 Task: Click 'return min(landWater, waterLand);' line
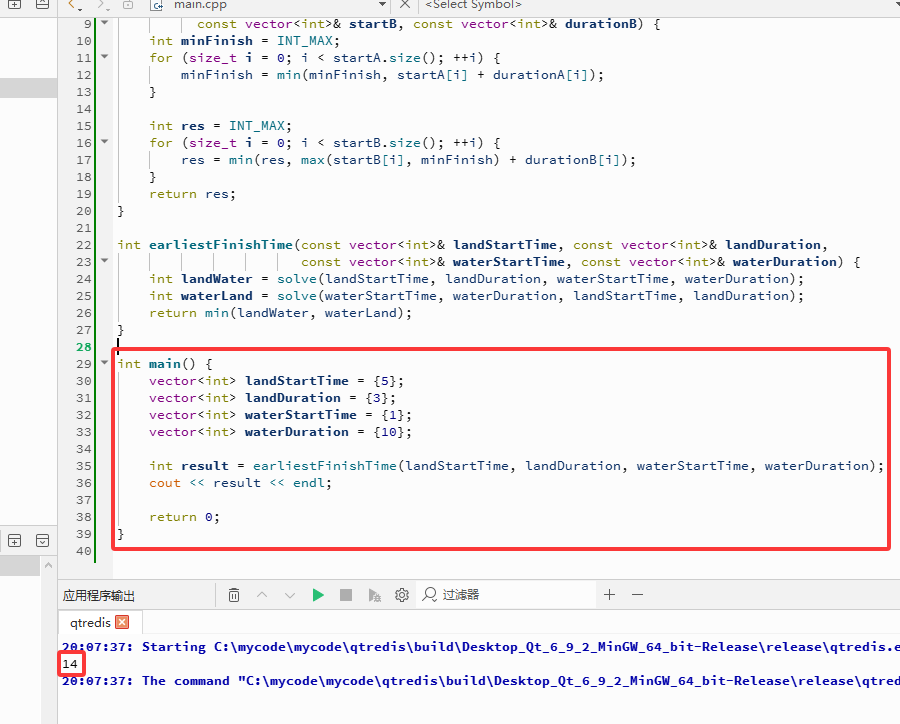click(281, 313)
